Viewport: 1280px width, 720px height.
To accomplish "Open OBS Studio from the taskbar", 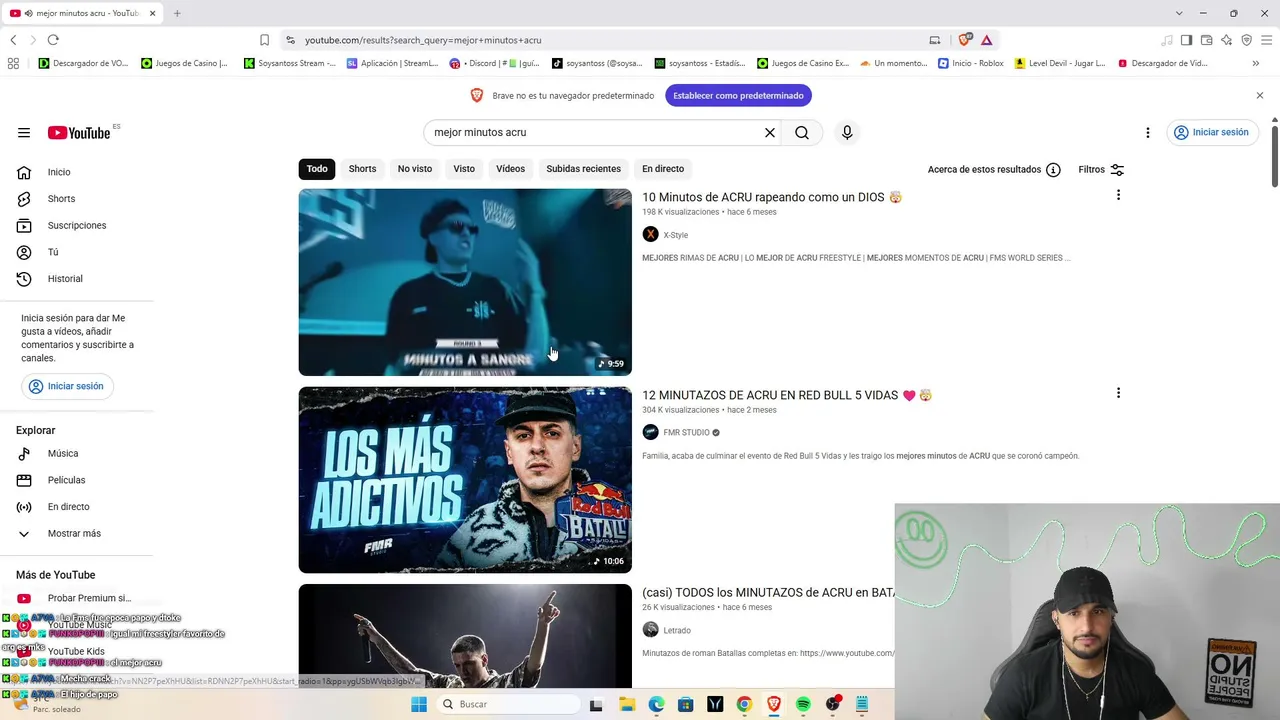I will (833, 704).
